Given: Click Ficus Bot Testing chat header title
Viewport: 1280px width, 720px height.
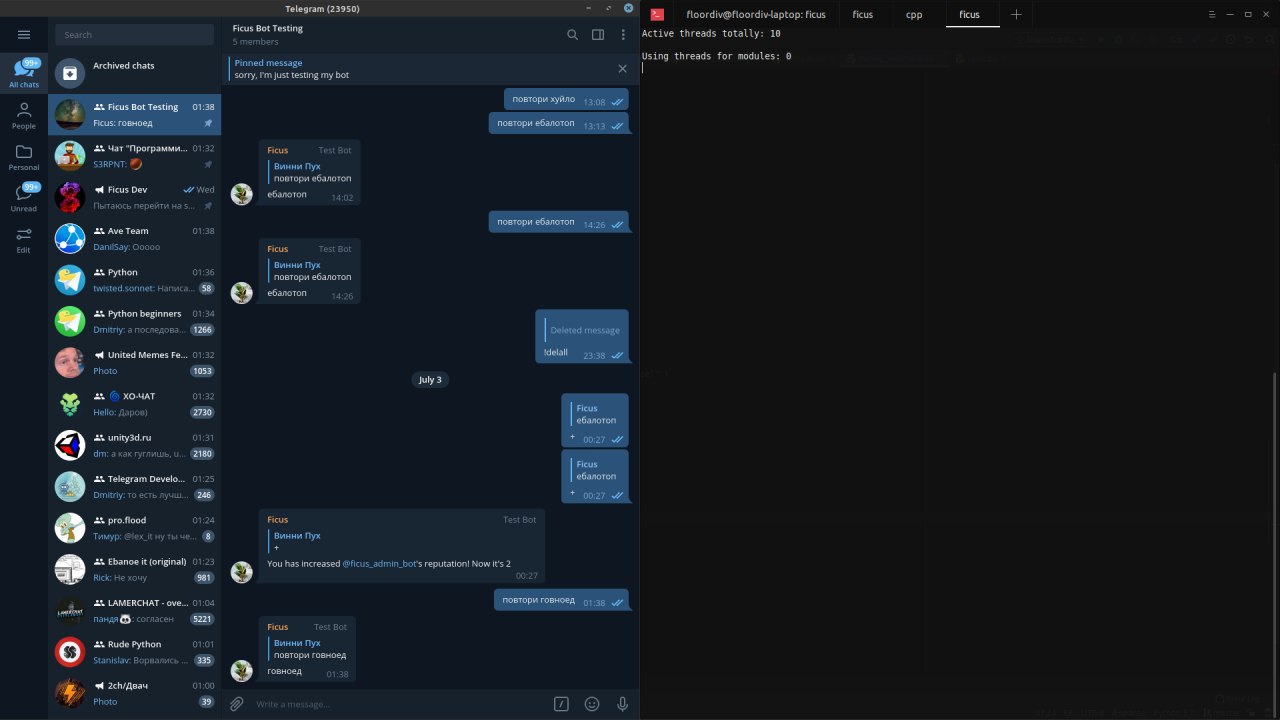Looking at the screenshot, I should 268,28.
